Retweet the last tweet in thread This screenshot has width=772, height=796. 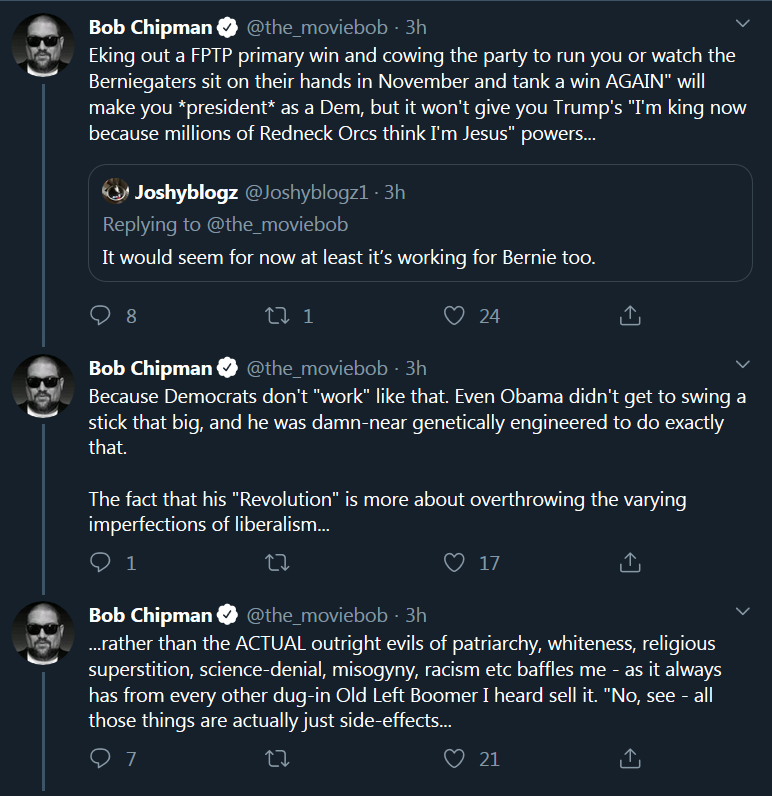click(277, 758)
